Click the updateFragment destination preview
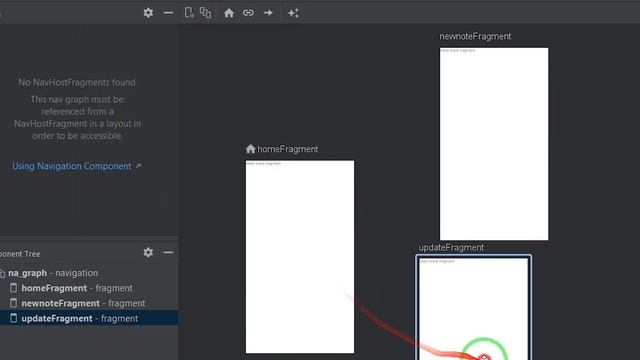The height and width of the screenshot is (360, 640). (x=473, y=308)
